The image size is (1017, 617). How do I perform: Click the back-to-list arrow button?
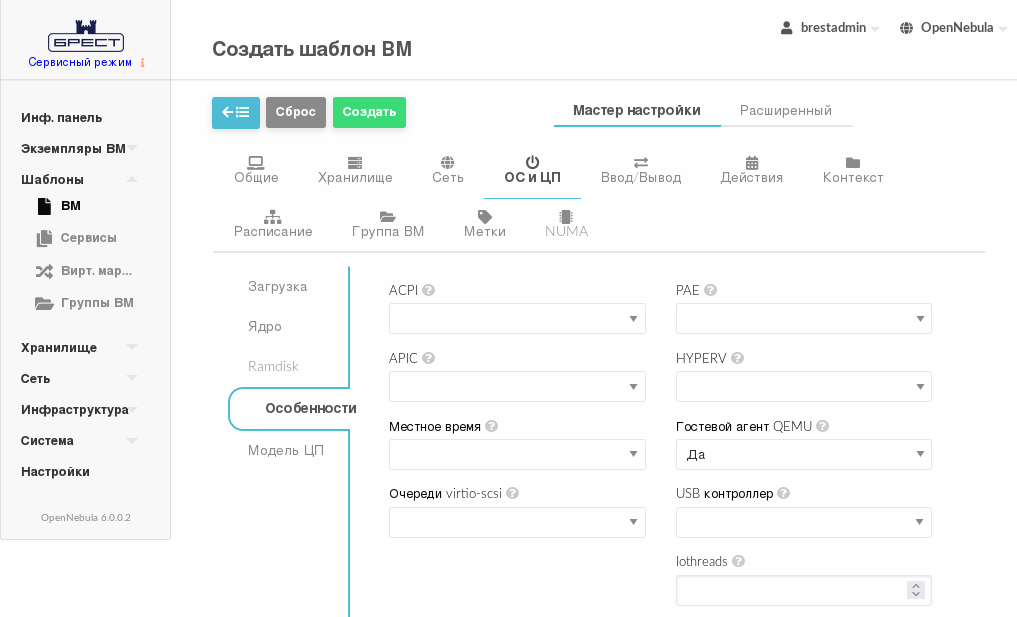(235, 112)
